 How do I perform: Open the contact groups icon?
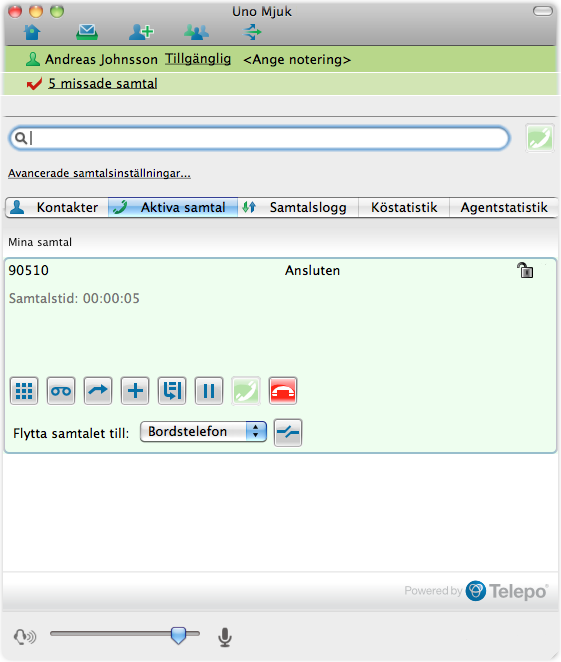point(196,32)
